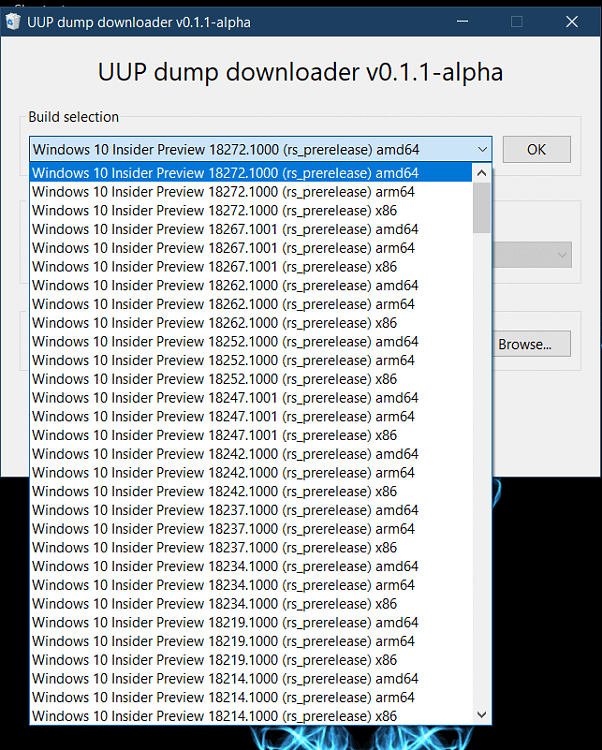
Task: Minimize the UUP dump downloader window
Action: click(x=462, y=21)
